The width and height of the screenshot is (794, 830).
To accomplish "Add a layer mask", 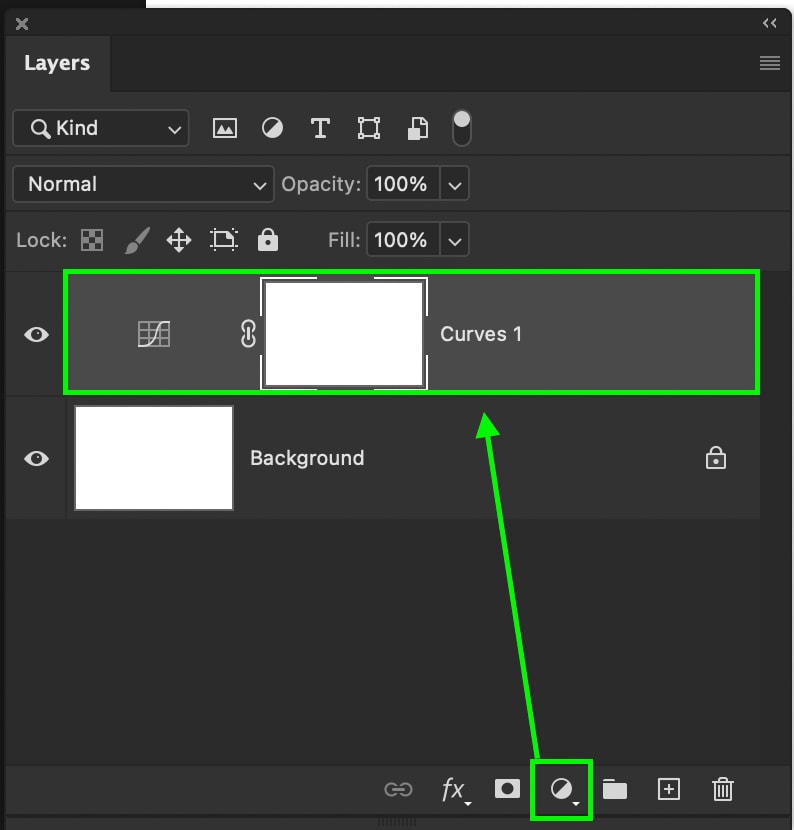I will (507, 789).
